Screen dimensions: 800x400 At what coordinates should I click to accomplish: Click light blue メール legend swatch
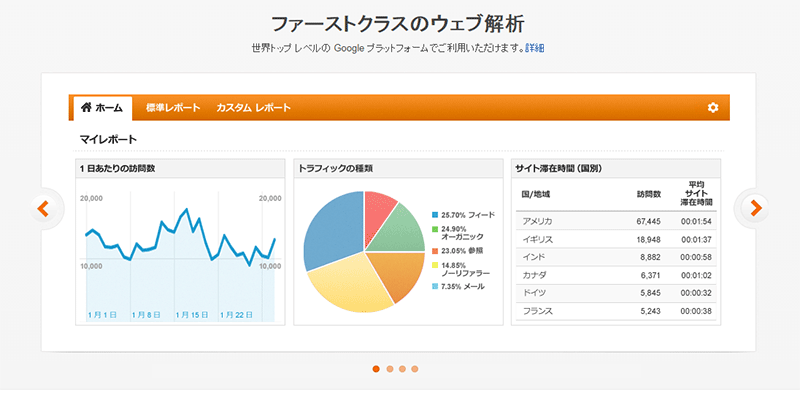[x=435, y=287]
